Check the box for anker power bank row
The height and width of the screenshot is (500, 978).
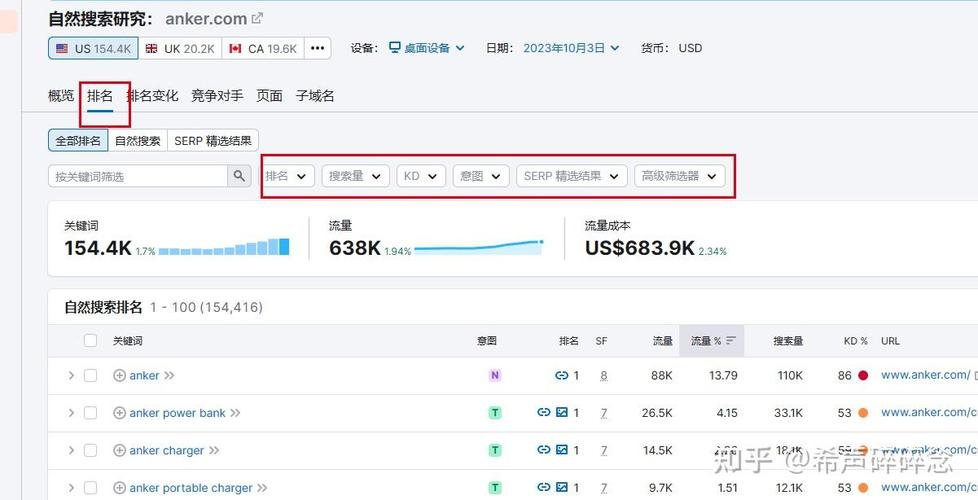(x=90, y=413)
